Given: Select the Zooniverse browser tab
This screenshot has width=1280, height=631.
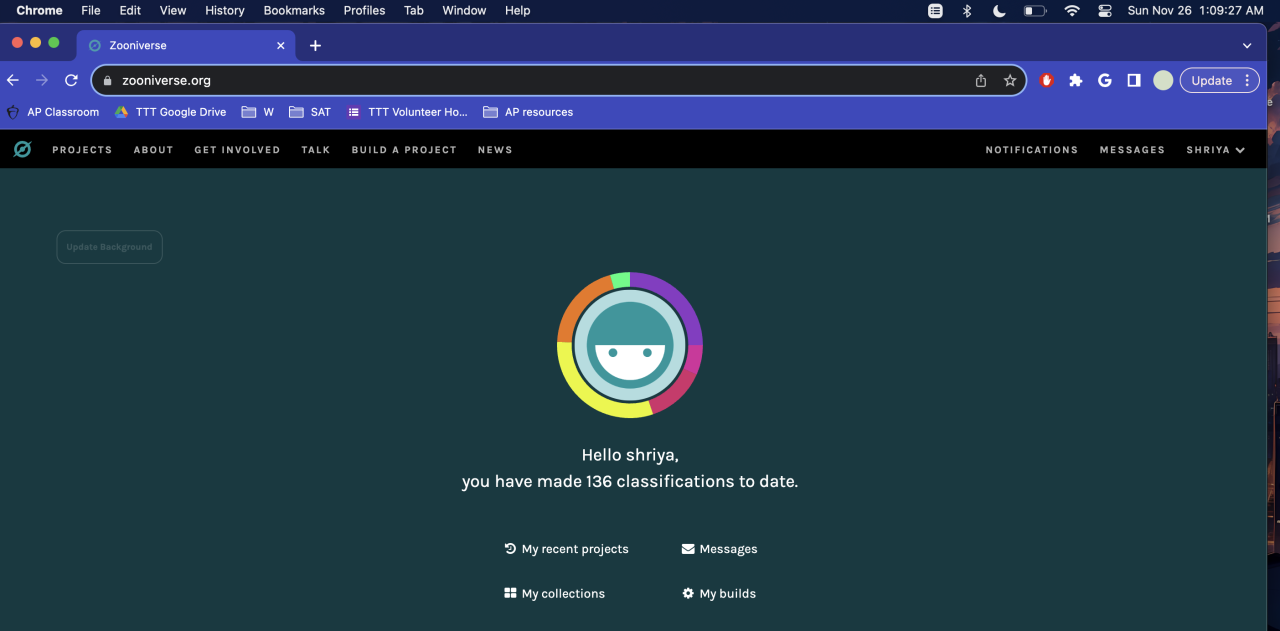Looking at the screenshot, I should (x=185, y=46).
